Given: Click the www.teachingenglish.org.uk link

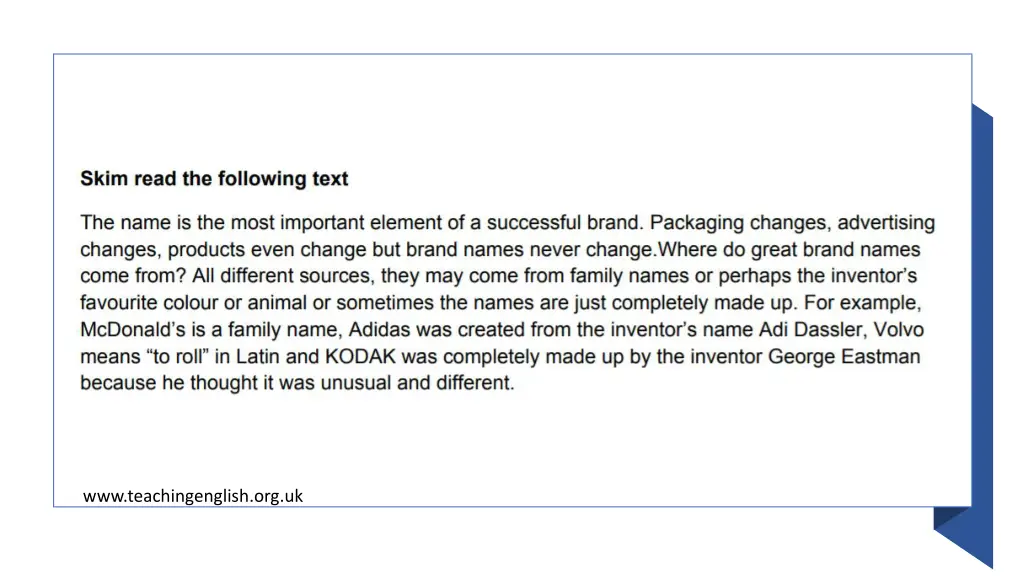Looking at the screenshot, I should 193,496.
